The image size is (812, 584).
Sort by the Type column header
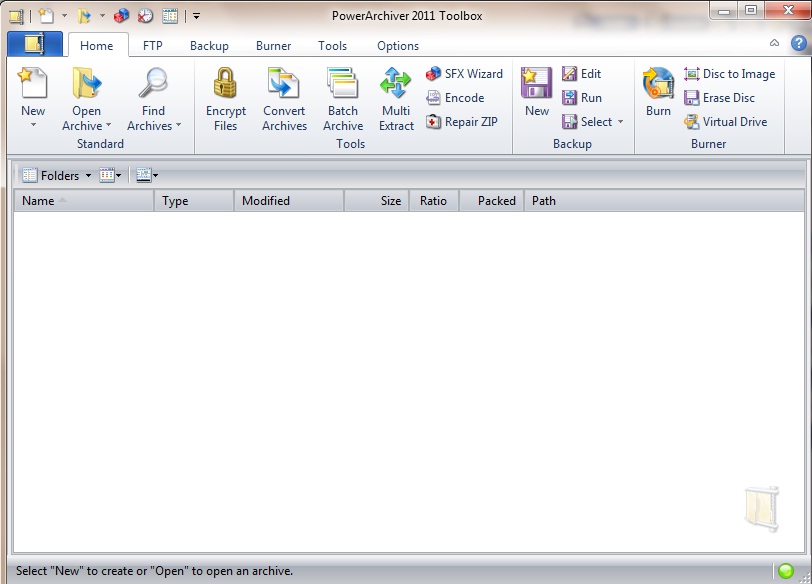pos(194,201)
